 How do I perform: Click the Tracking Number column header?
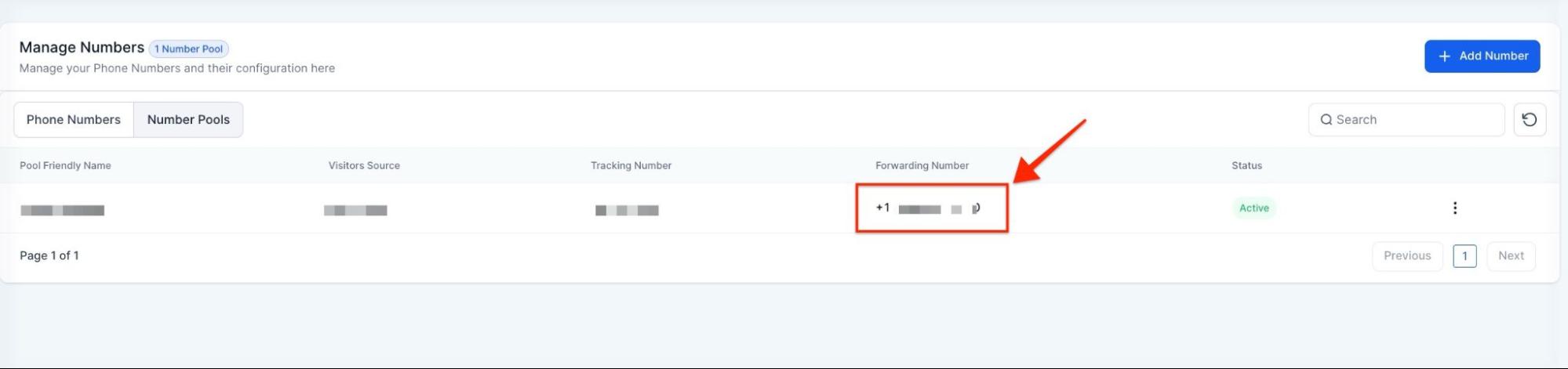pos(631,165)
